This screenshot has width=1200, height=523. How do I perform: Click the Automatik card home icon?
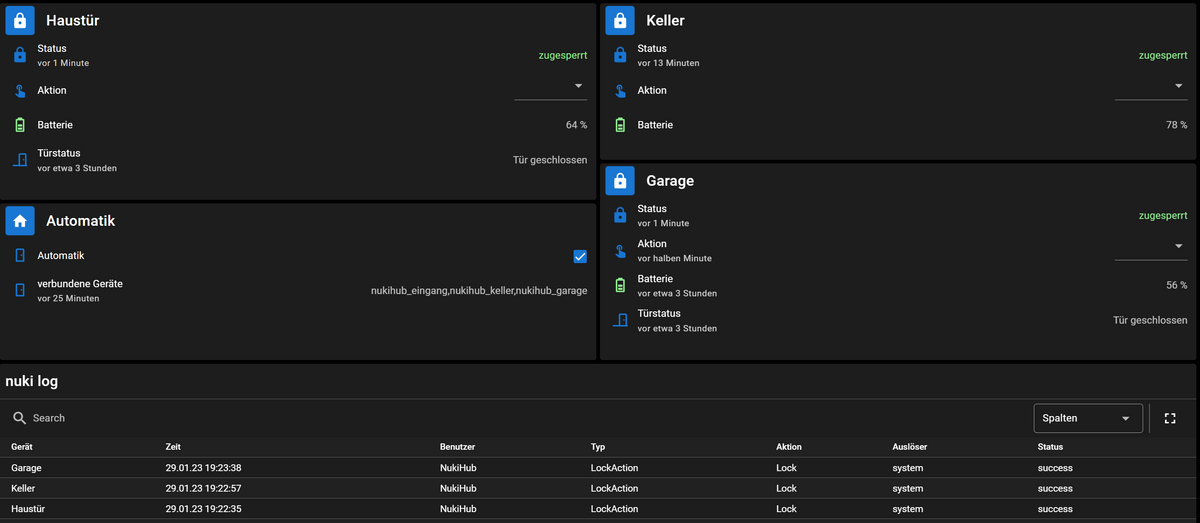(x=20, y=221)
